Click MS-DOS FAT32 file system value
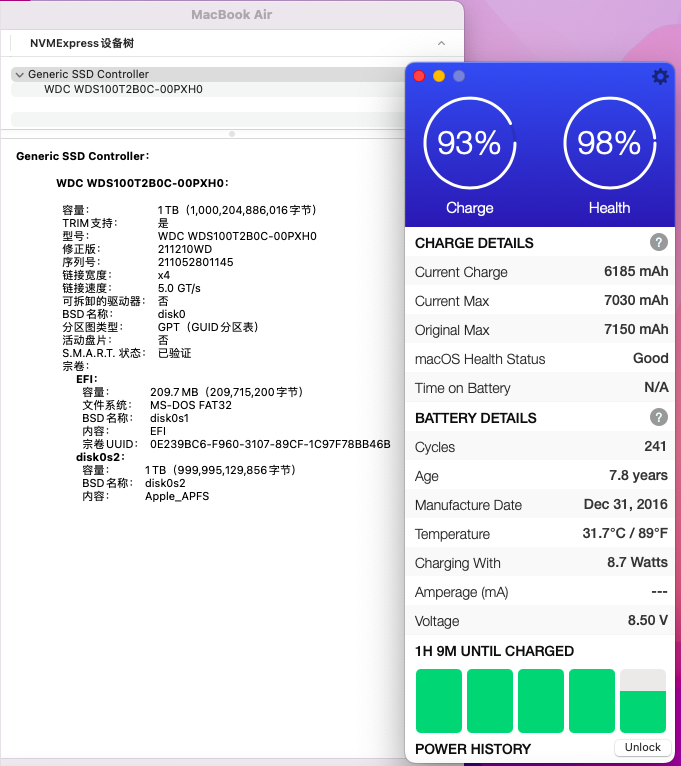The width and height of the screenshot is (681, 766). pos(191,405)
